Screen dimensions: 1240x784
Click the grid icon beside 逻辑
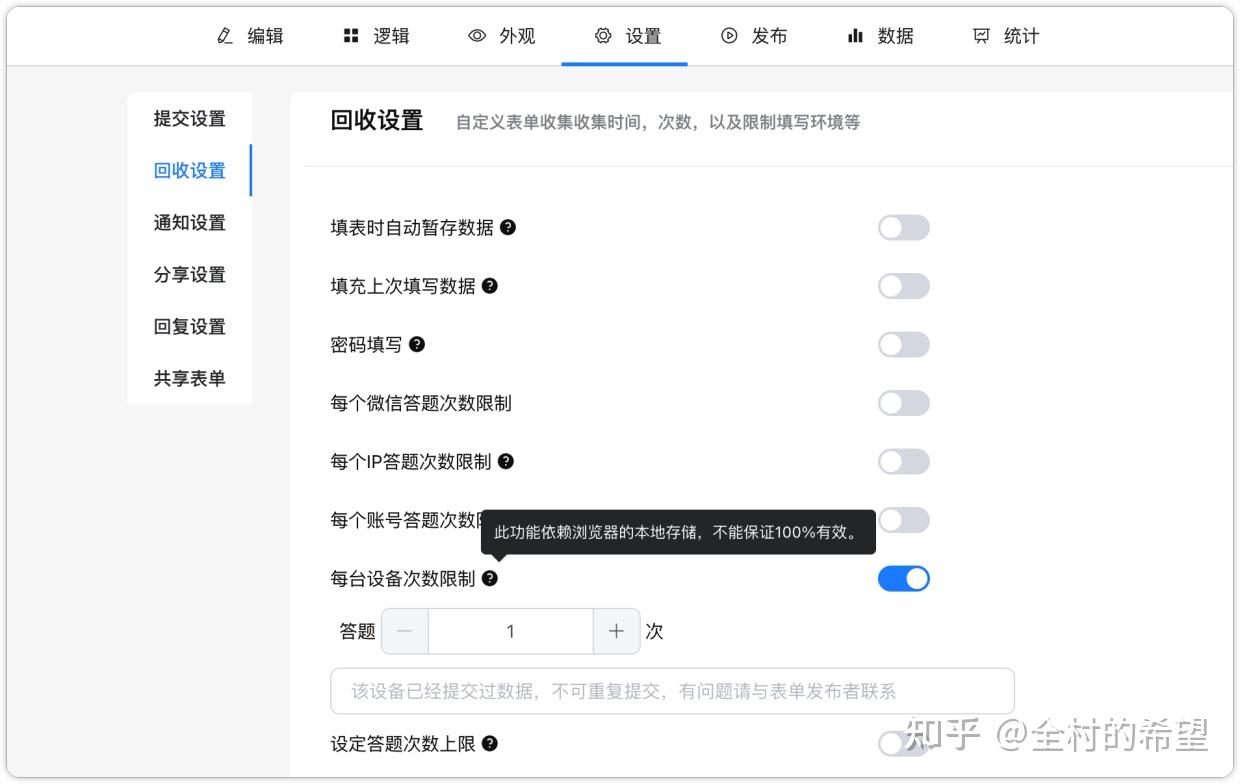[351, 36]
